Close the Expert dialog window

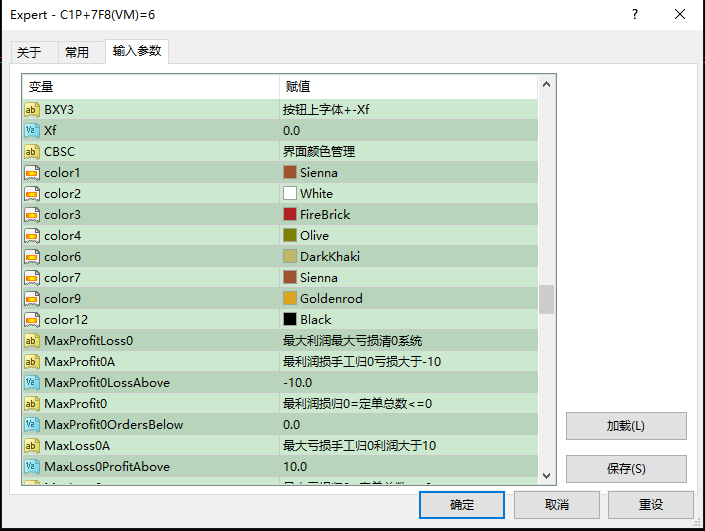[x=680, y=14]
